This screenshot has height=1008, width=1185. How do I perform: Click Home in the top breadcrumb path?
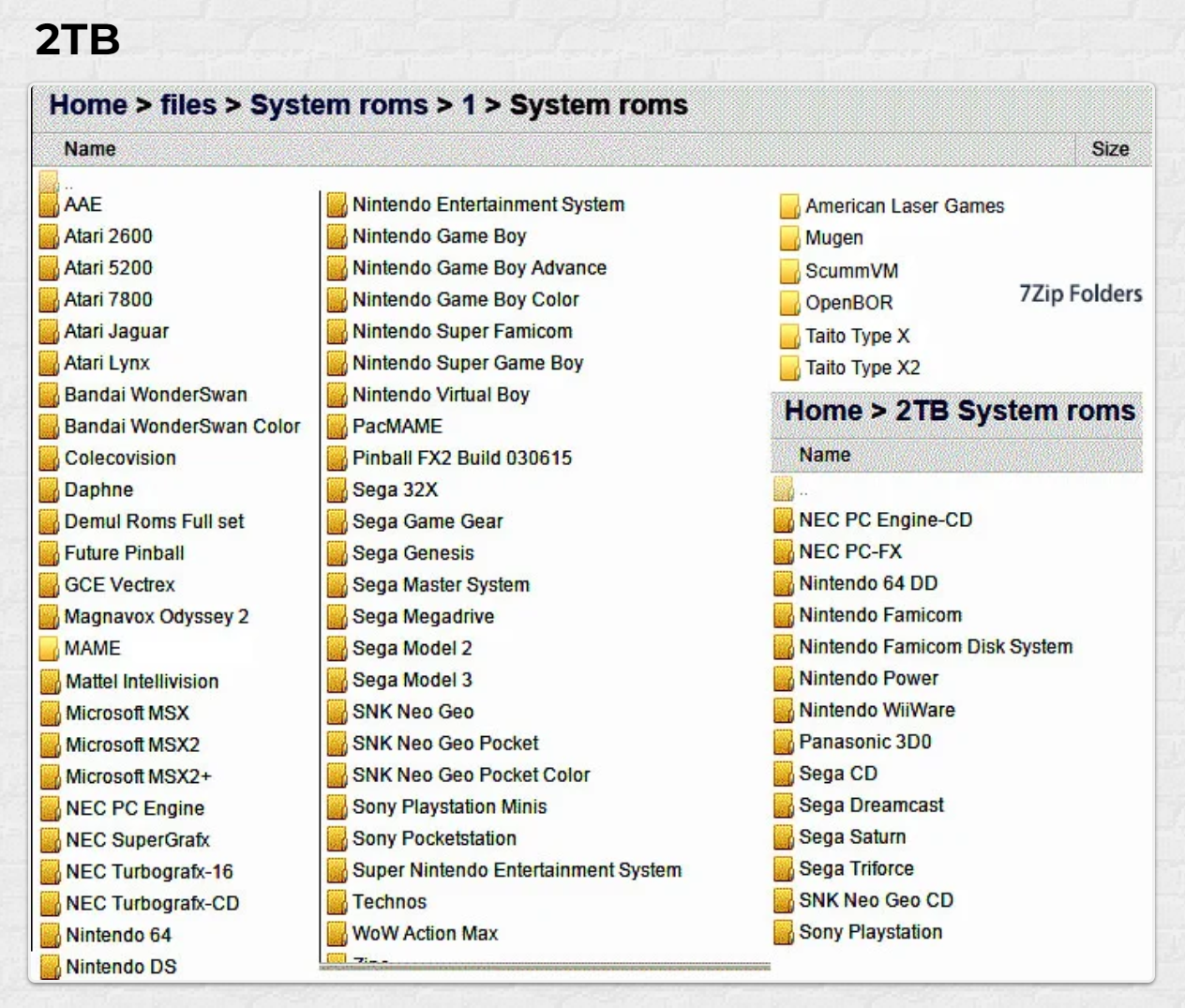coord(88,105)
